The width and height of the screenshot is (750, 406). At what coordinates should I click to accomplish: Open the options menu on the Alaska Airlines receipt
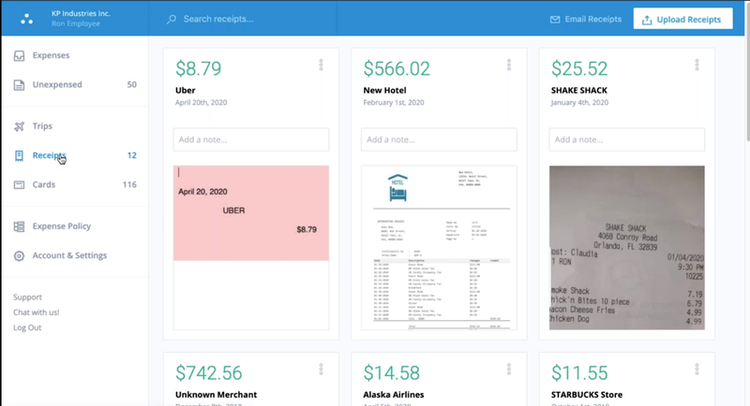pos(509,369)
